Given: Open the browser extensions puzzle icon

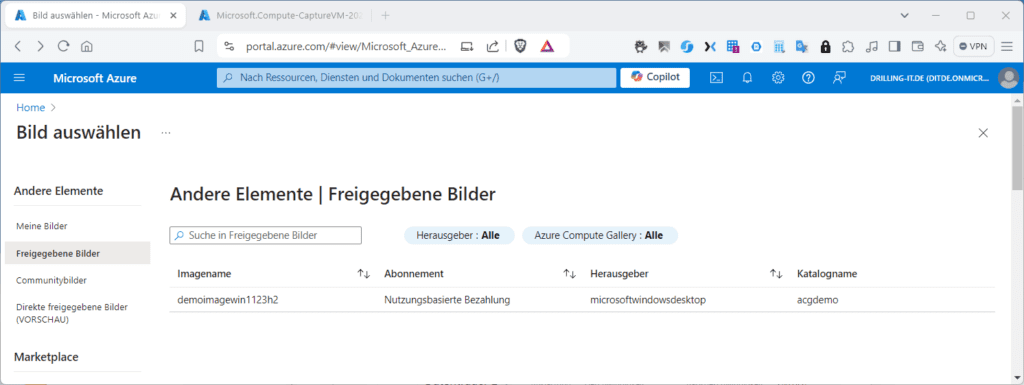Looking at the screenshot, I should tap(848, 46).
